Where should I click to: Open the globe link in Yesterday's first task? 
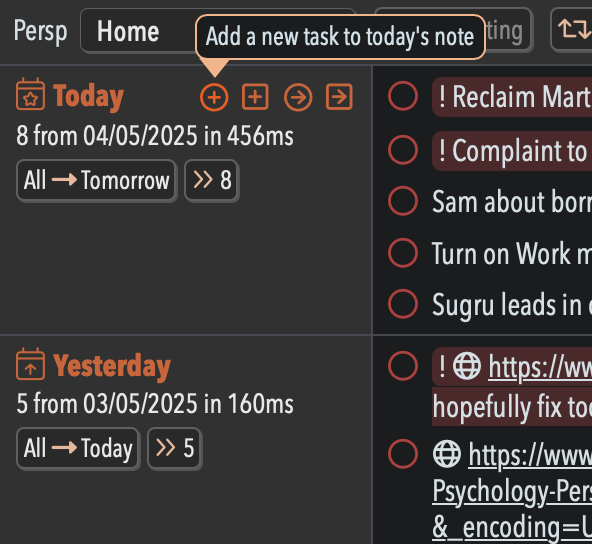tap(467, 366)
